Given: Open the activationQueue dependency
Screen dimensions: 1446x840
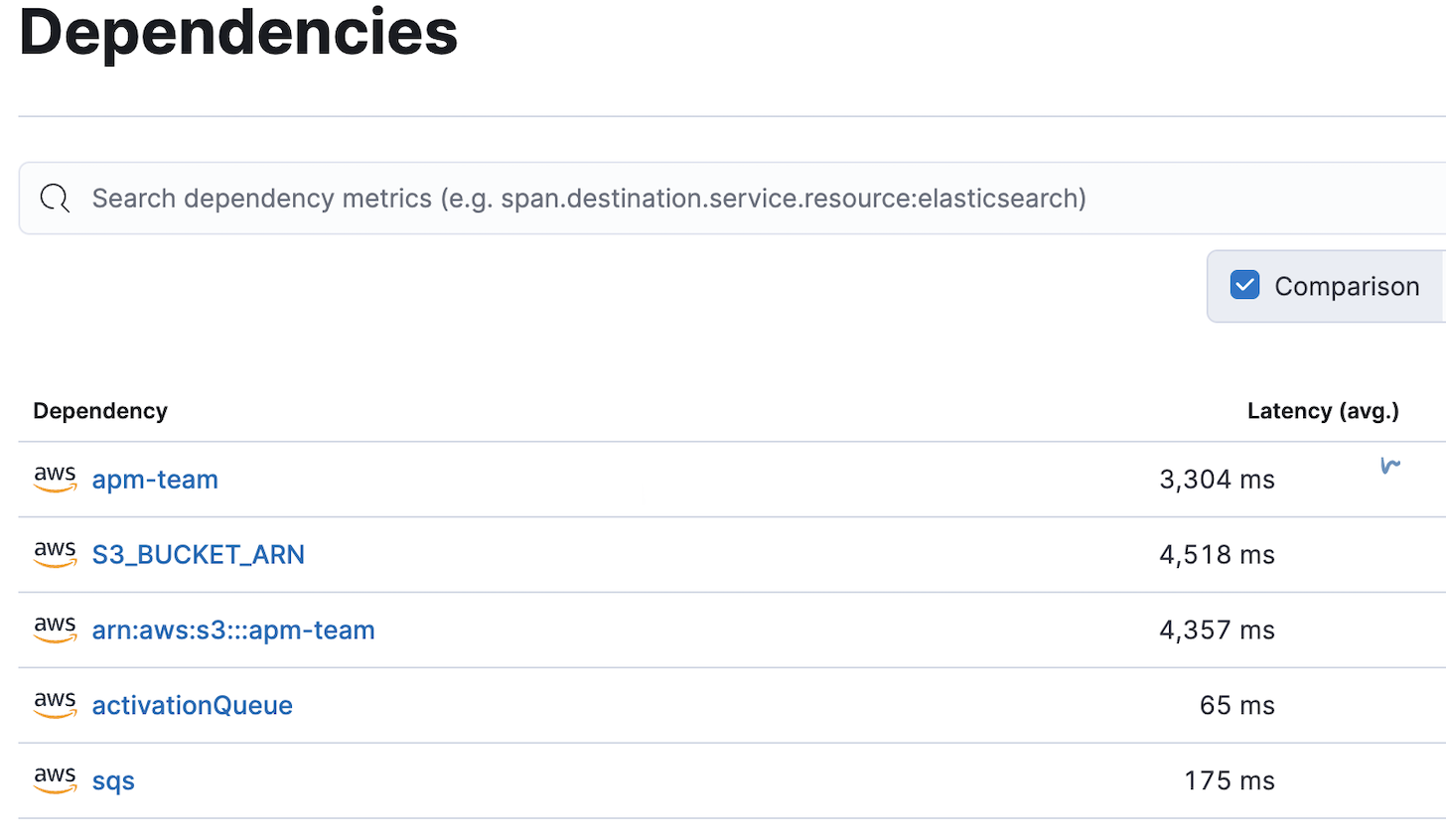Looking at the screenshot, I should click(192, 705).
